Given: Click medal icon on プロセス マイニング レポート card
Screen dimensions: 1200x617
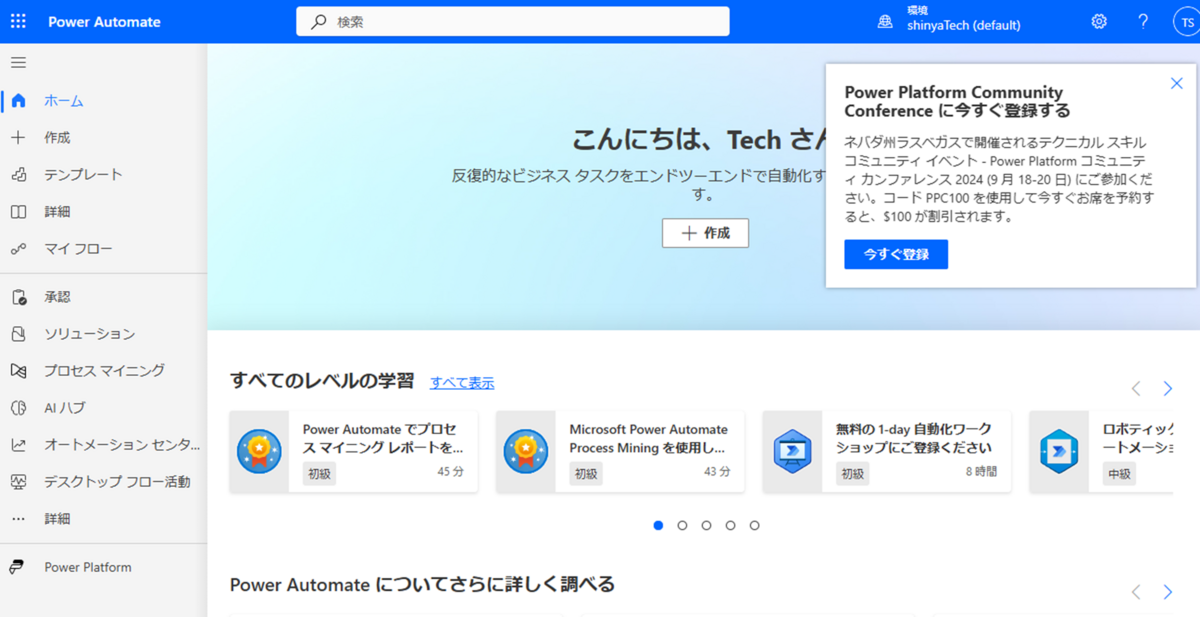Looking at the screenshot, I should click(x=259, y=451).
